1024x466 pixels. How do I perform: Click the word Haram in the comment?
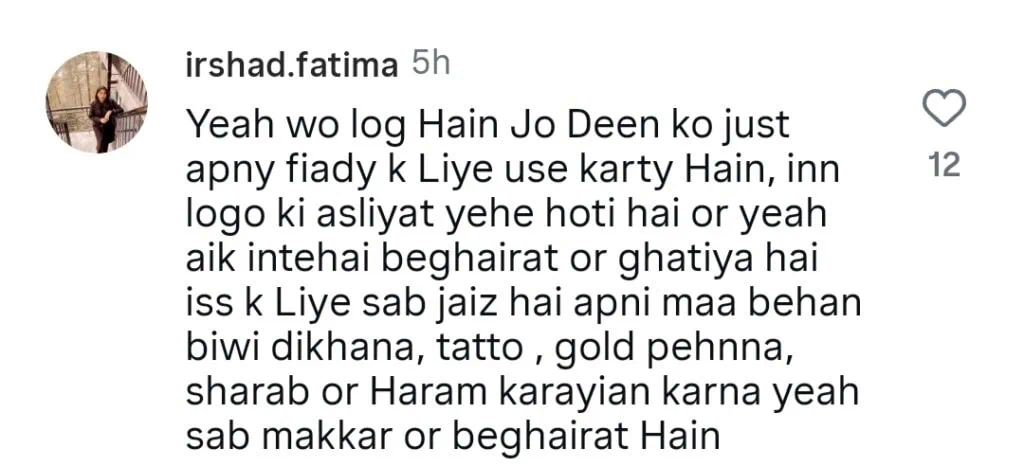tap(411, 393)
